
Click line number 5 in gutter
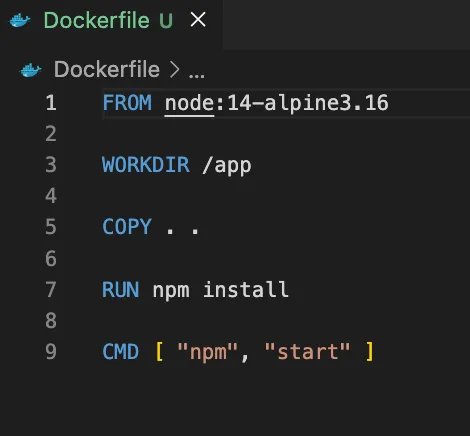click(51, 227)
